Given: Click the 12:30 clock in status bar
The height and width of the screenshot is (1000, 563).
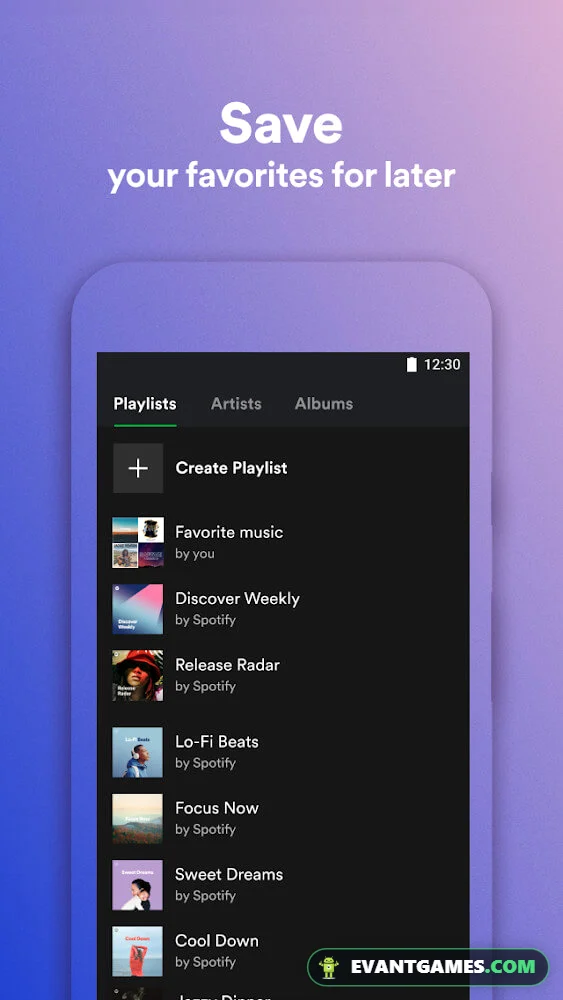Looking at the screenshot, I should pos(442,365).
